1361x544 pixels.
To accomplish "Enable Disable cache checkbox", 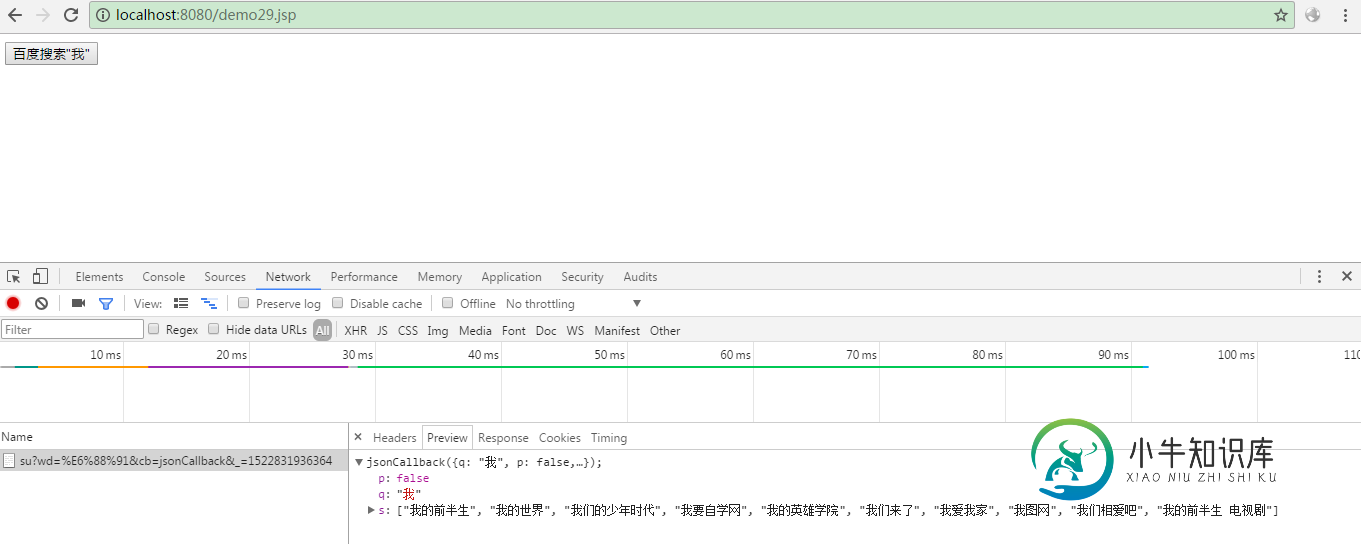I will (337, 303).
